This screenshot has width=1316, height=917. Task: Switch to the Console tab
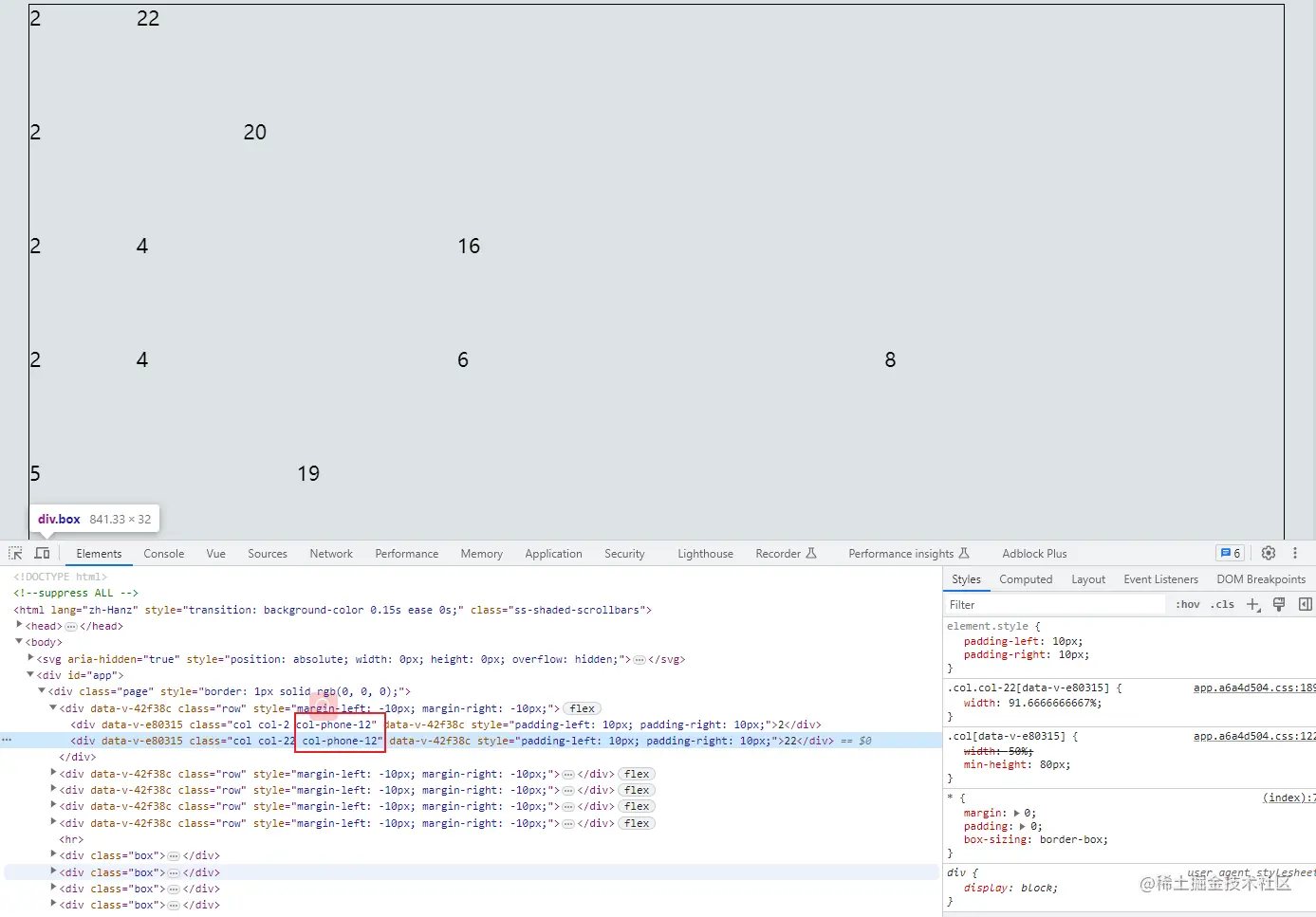tap(164, 554)
